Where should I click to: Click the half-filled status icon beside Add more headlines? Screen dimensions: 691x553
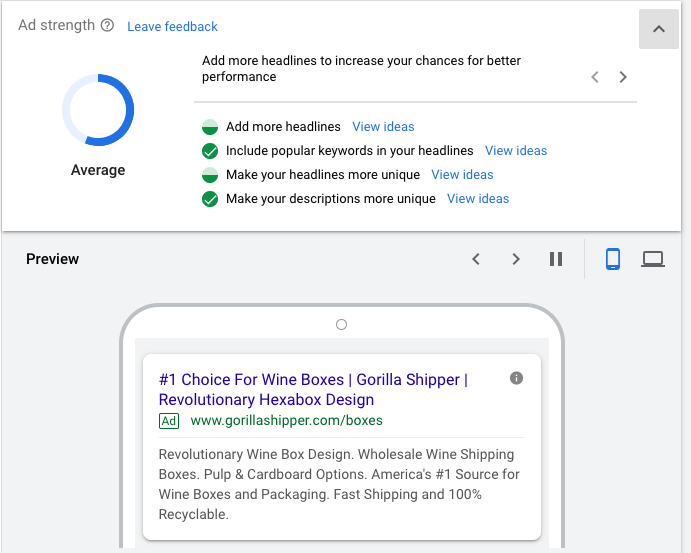click(x=210, y=127)
